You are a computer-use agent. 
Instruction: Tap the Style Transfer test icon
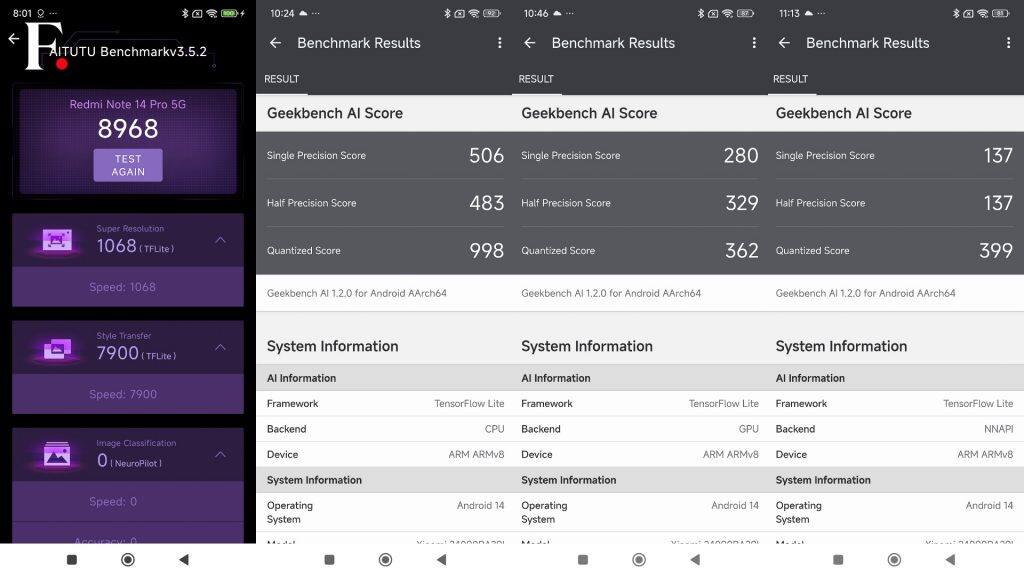coord(57,347)
